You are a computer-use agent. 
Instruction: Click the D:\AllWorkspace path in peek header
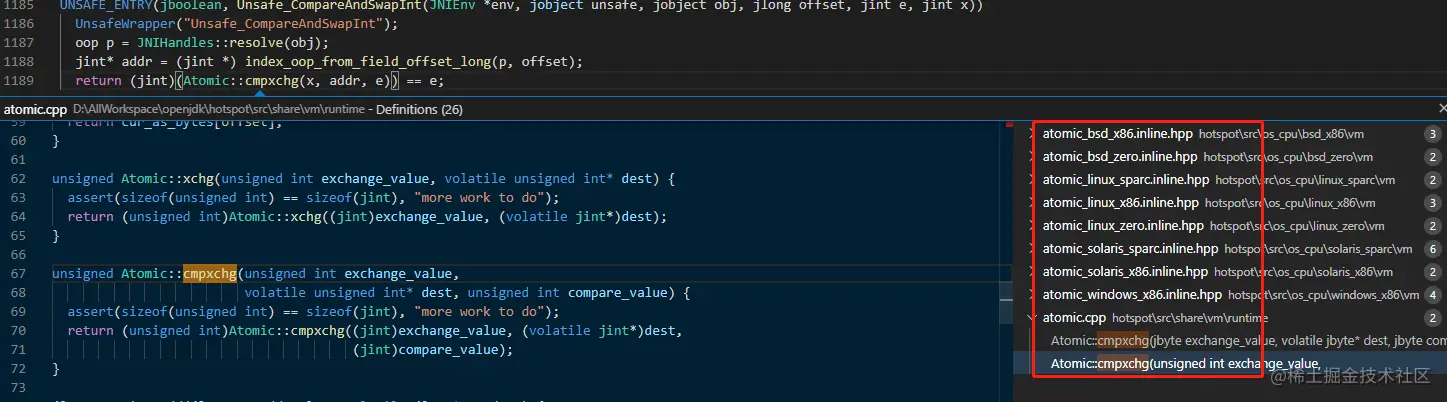coord(219,108)
